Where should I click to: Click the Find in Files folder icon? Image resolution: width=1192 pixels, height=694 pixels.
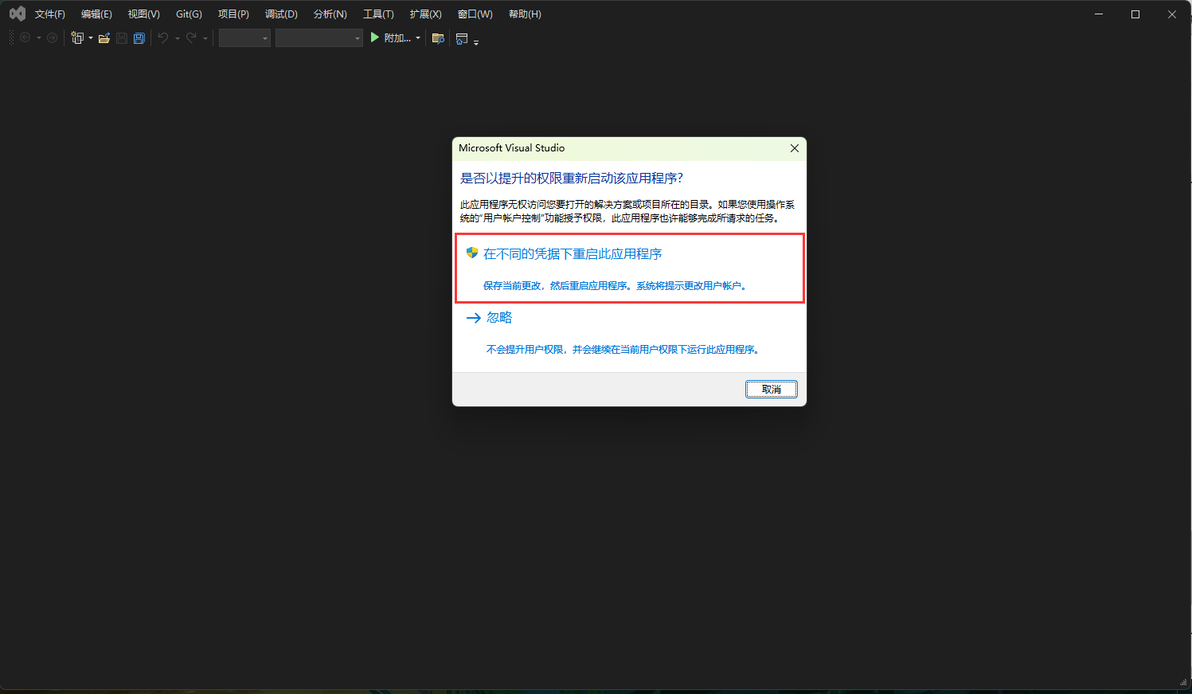(x=438, y=38)
